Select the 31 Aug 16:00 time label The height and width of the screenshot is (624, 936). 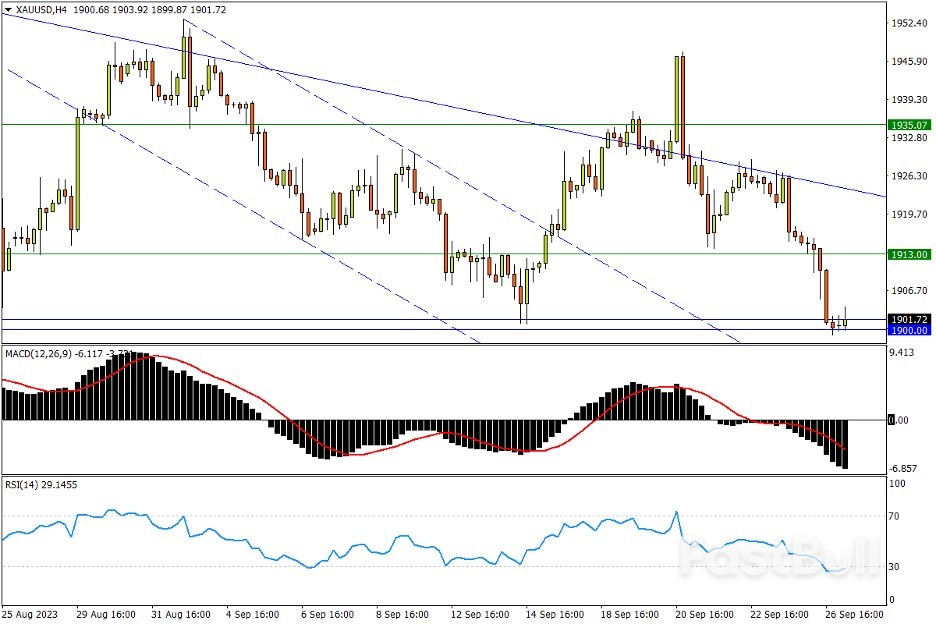click(x=180, y=612)
